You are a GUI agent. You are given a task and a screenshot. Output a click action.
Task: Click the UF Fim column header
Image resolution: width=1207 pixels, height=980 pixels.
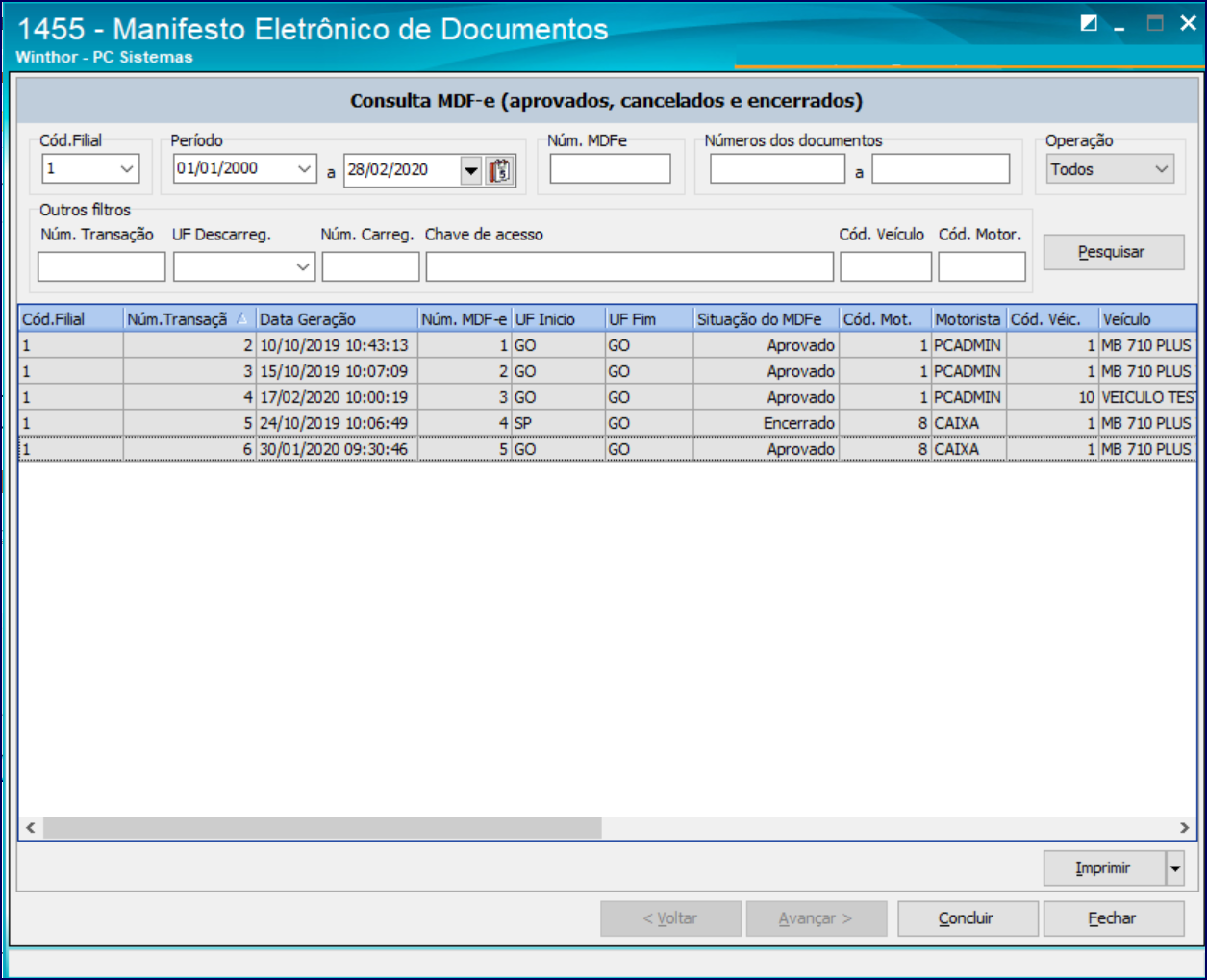[x=649, y=319]
